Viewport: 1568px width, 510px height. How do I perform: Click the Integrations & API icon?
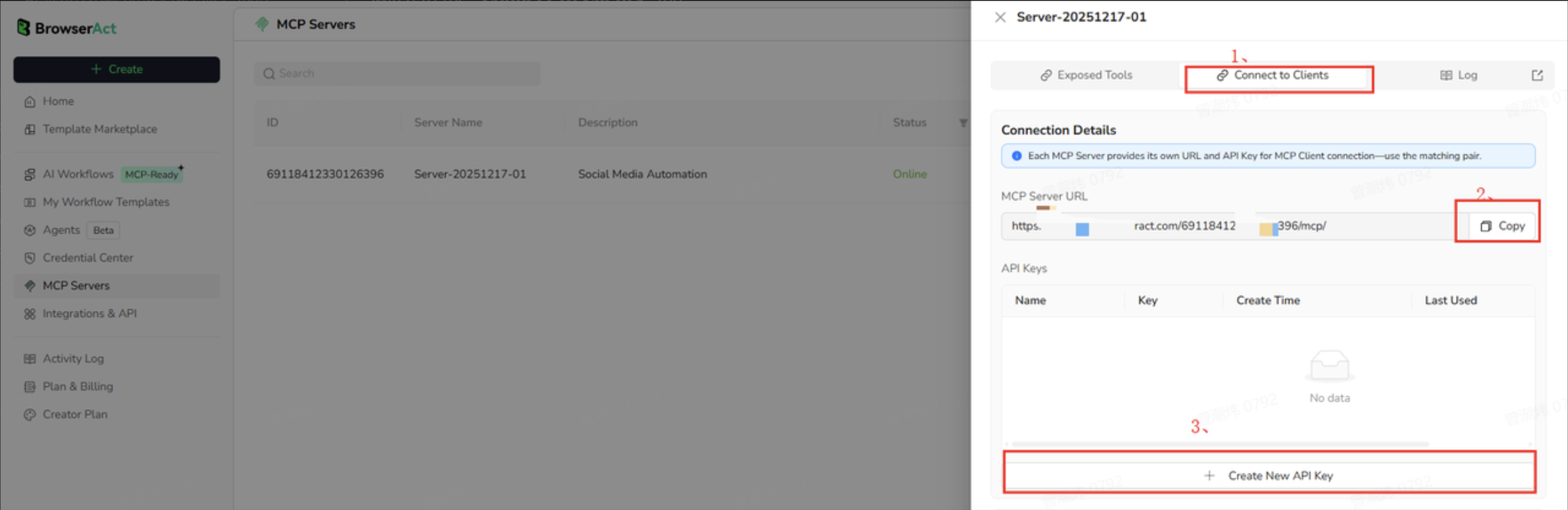pos(29,314)
